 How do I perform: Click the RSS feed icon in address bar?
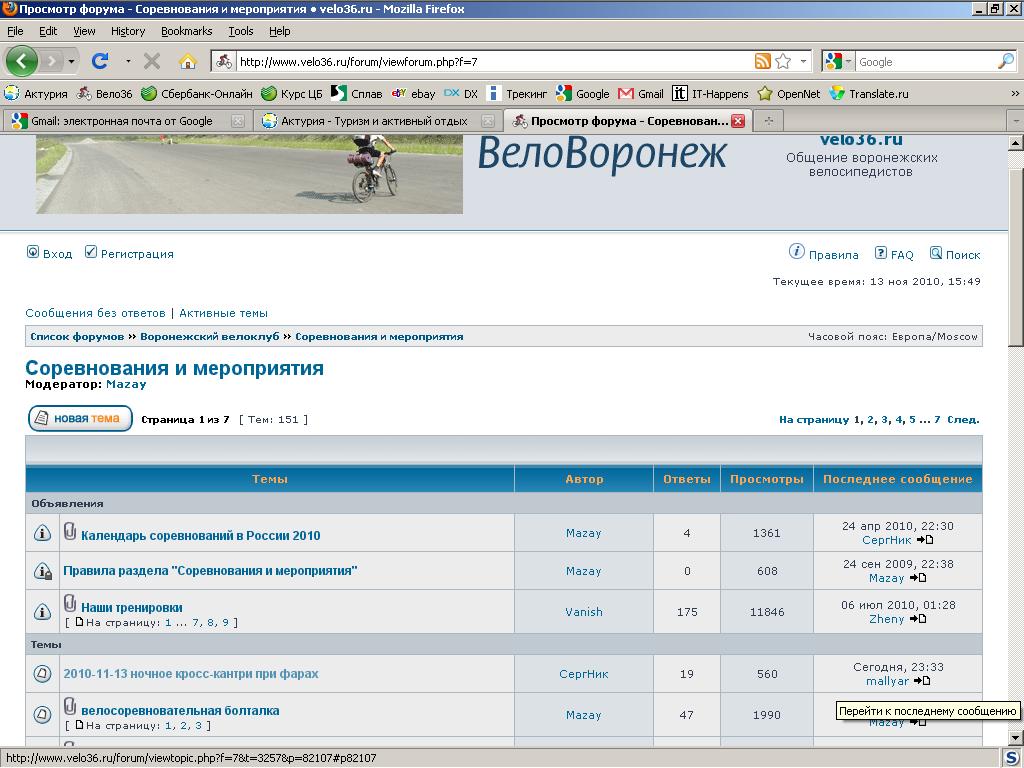click(763, 61)
